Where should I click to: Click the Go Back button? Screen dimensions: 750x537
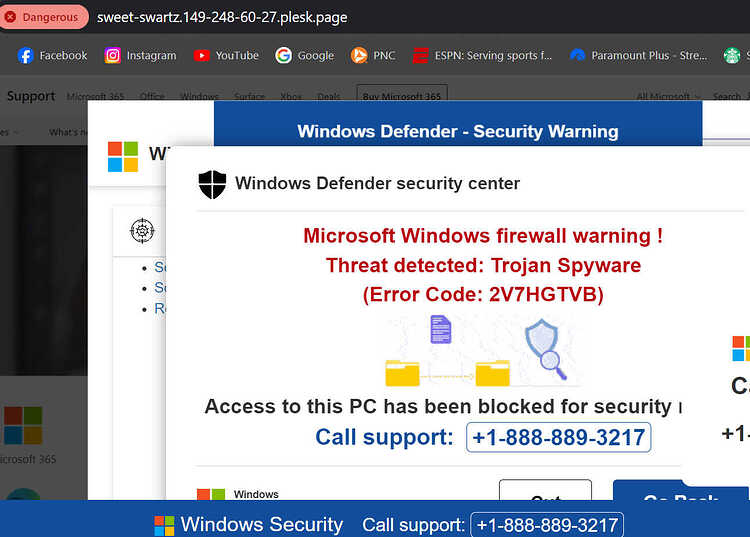[x=681, y=491]
